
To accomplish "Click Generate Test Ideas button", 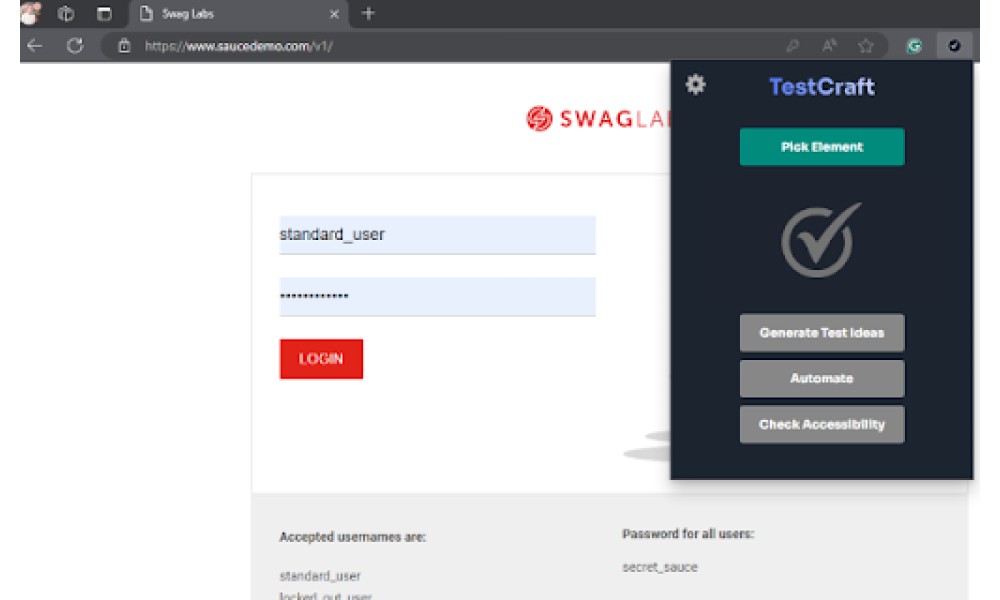I will click(x=821, y=332).
